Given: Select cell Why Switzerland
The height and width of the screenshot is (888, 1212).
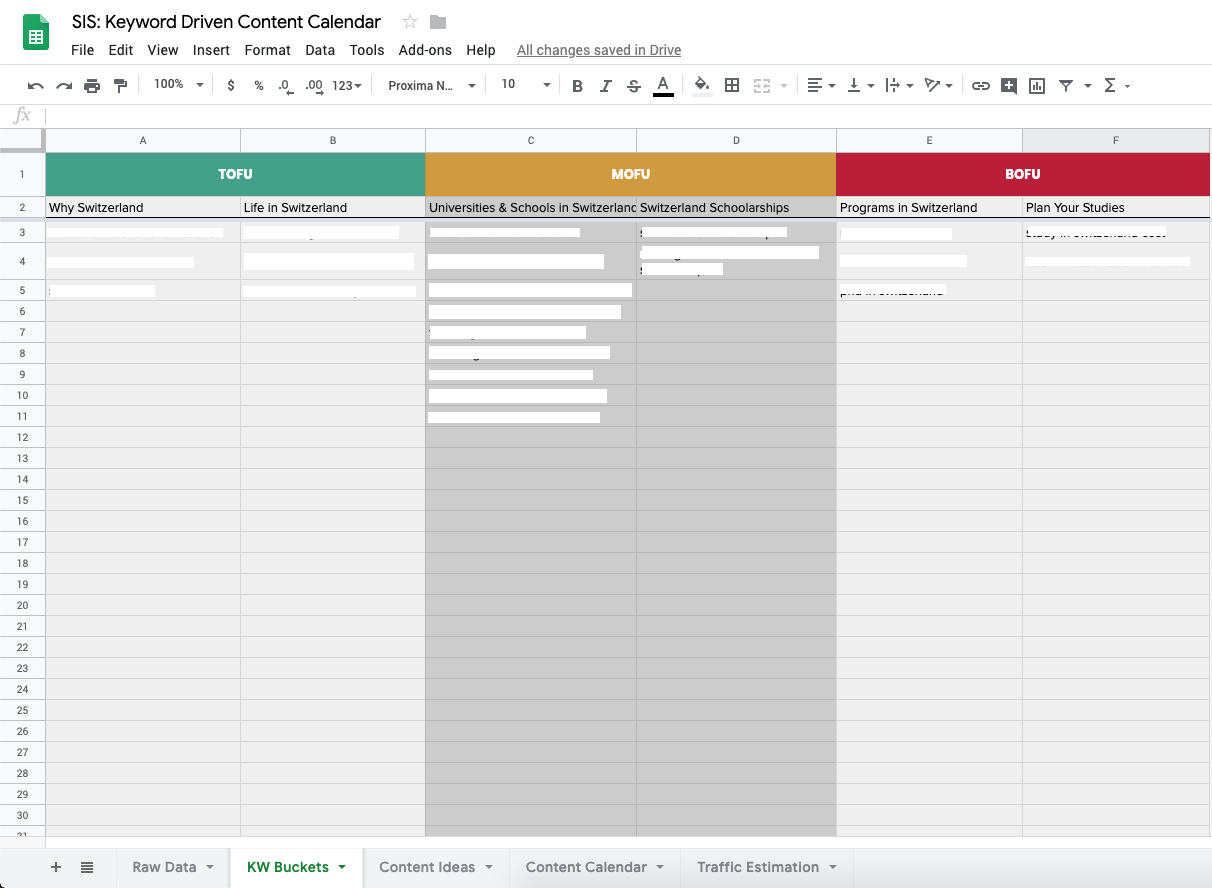Looking at the screenshot, I should pos(143,208).
